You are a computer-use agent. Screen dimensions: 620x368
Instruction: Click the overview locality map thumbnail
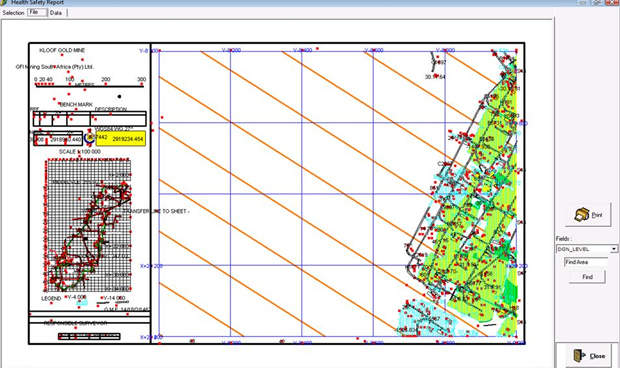point(87,225)
